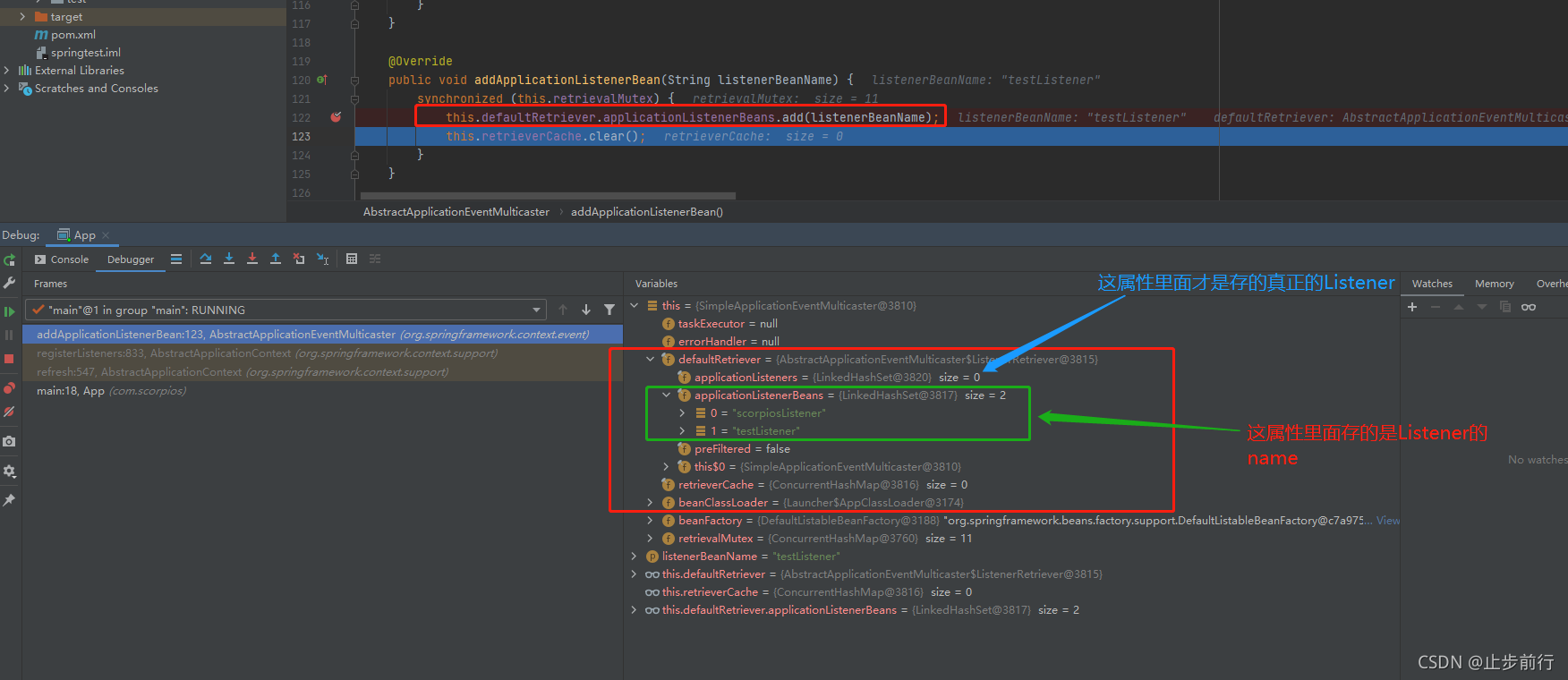Expand Scratches and Consoles node
The width and height of the screenshot is (1568, 680).
click(7, 89)
